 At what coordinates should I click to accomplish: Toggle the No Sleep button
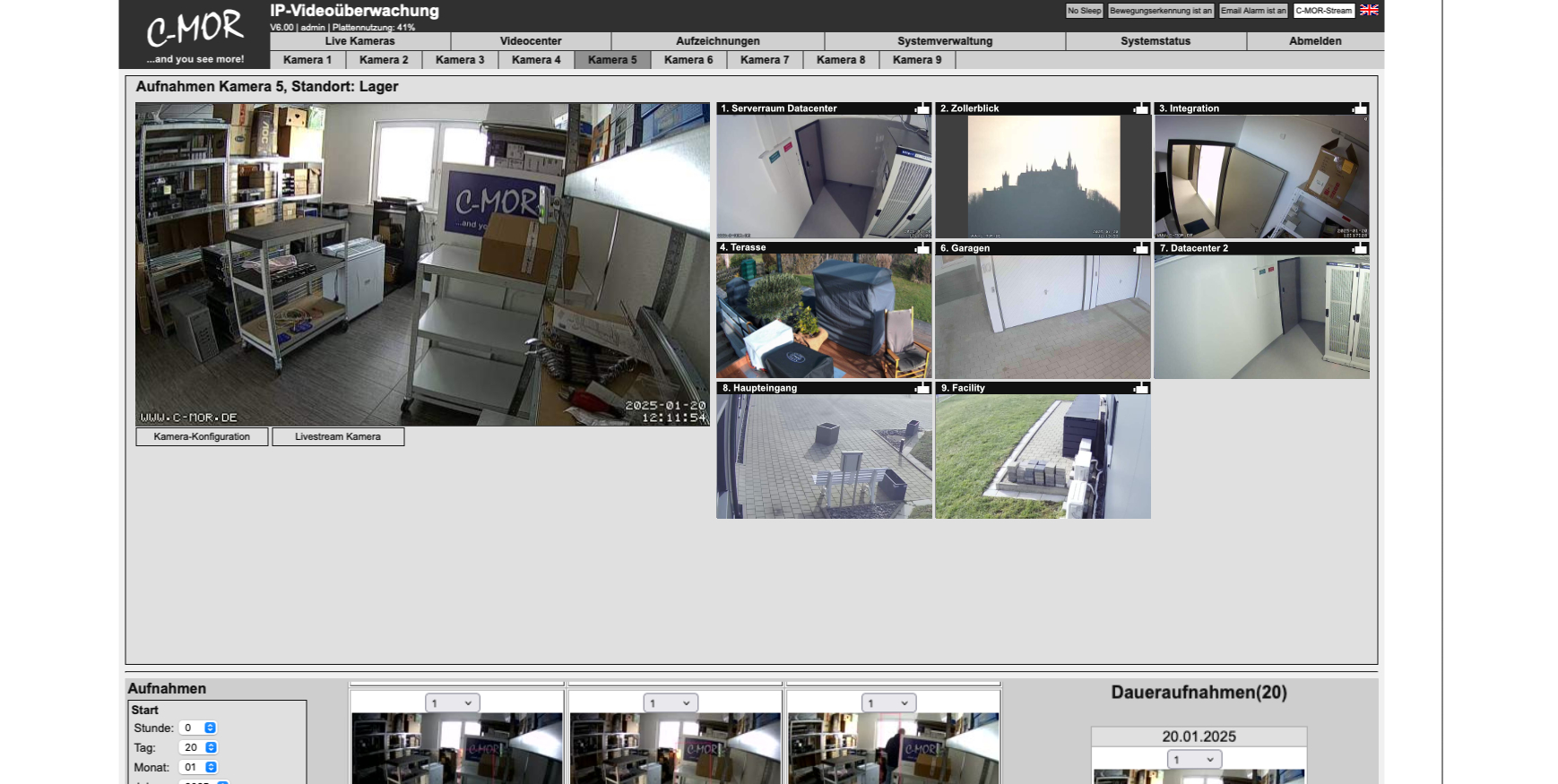point(1084,11)
